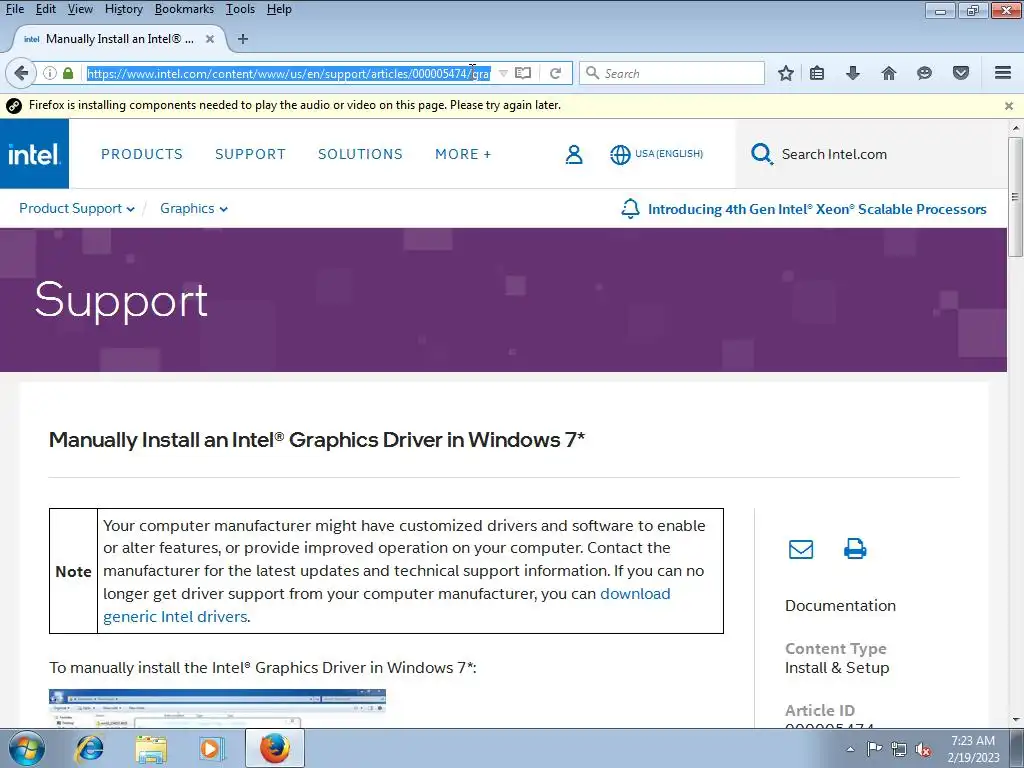The width and height of the screenshot is (1024, 768).
Task: Open the Downloads arrow icon
Action: pos(852,73)
